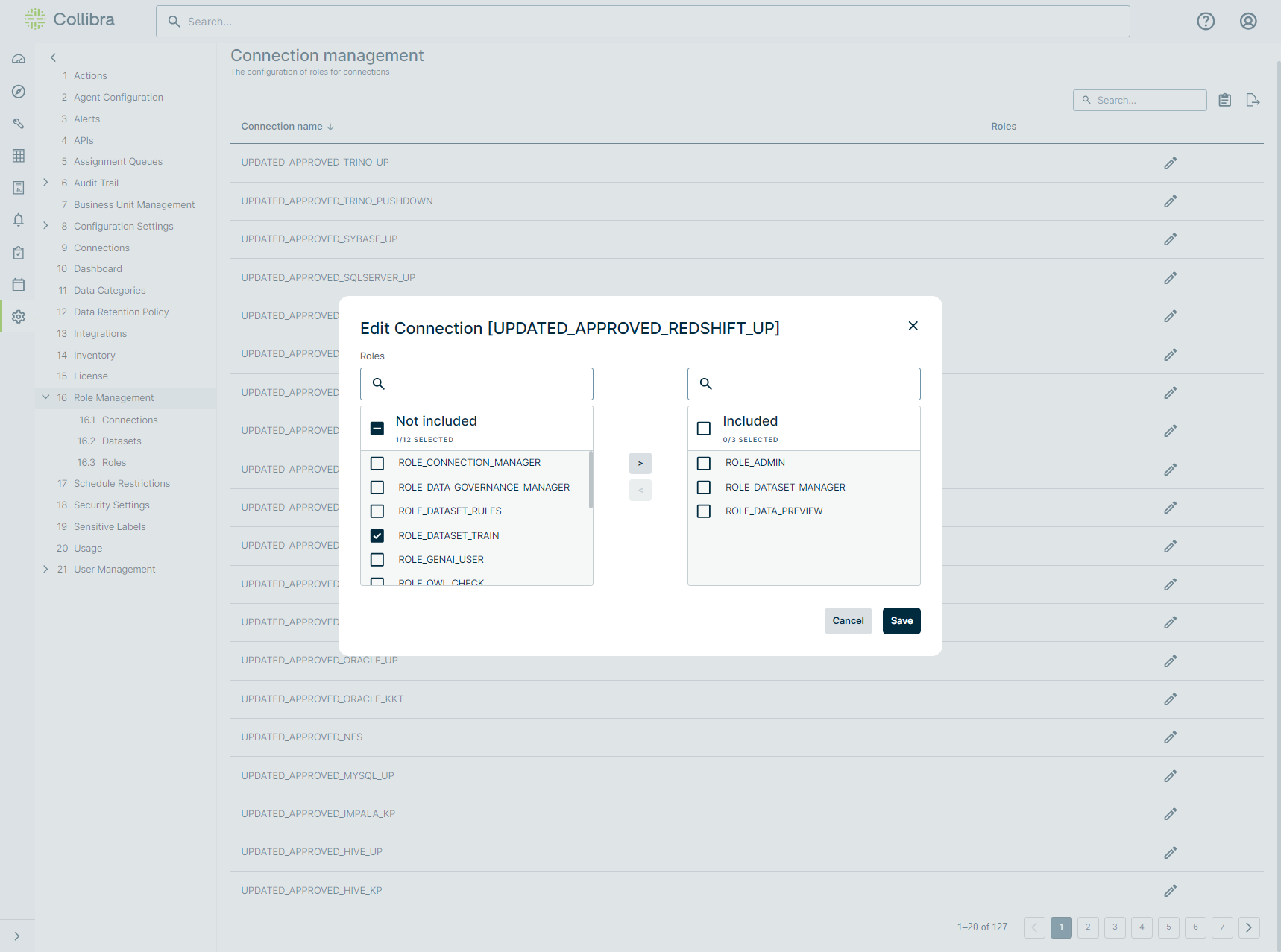Edit UPDATED_APPROVED_ORACLE_UP pencil icon
The image size is (1281, 952).
point(1171,661)
